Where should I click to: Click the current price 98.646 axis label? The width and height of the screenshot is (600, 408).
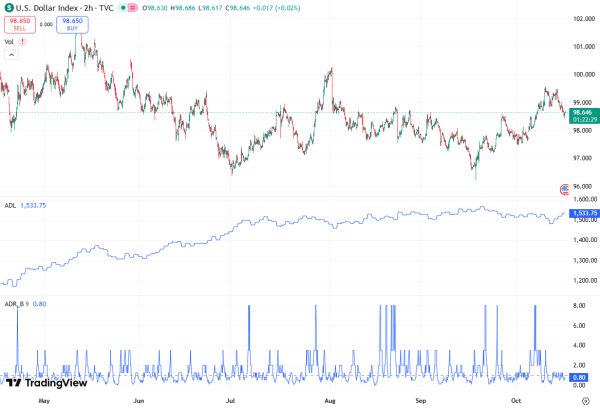(x=584, y=113)
